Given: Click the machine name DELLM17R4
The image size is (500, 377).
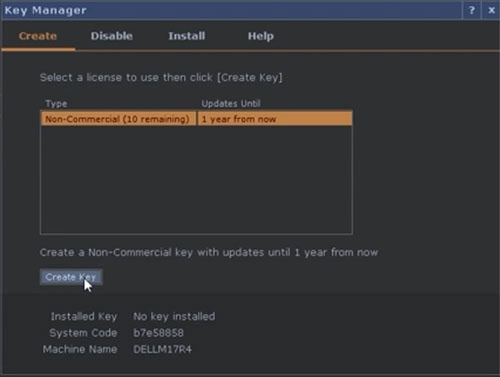Looking at the screenshot, I should click(x=162, y=349).
